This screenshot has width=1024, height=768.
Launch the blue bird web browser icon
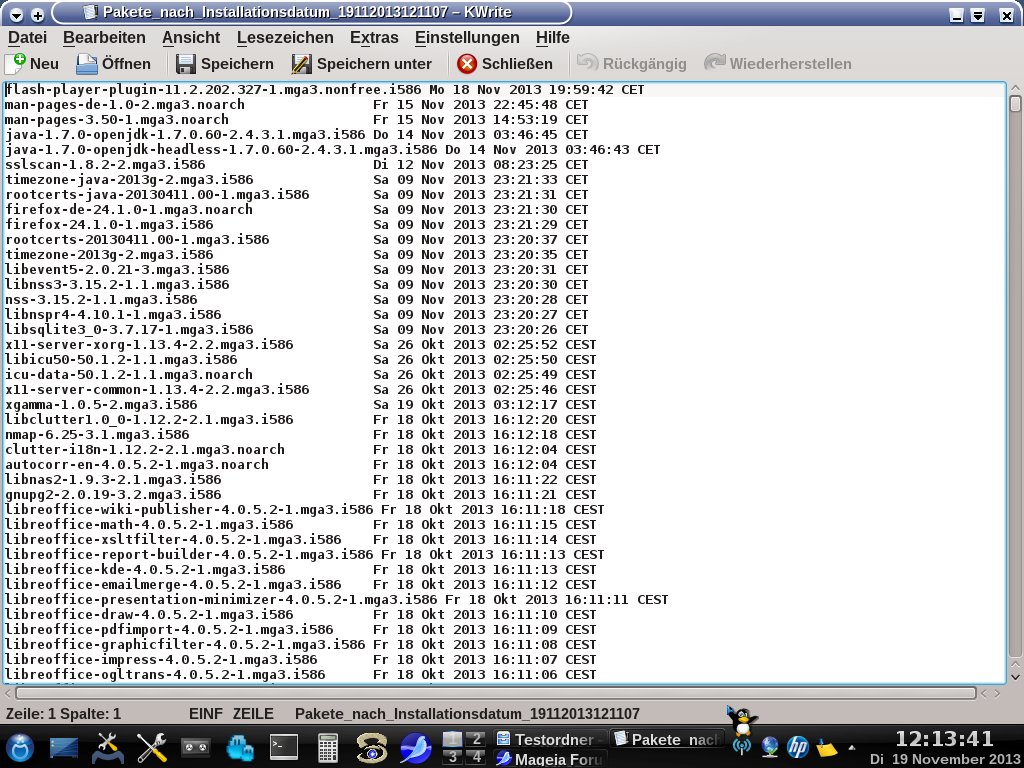(x=415, y=748)
